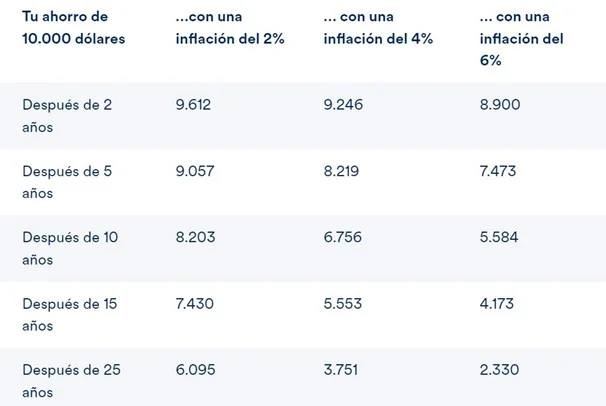606x406 pixels.
Task: Select the 'Después de 5 años' row label
Action: point(66,182)
